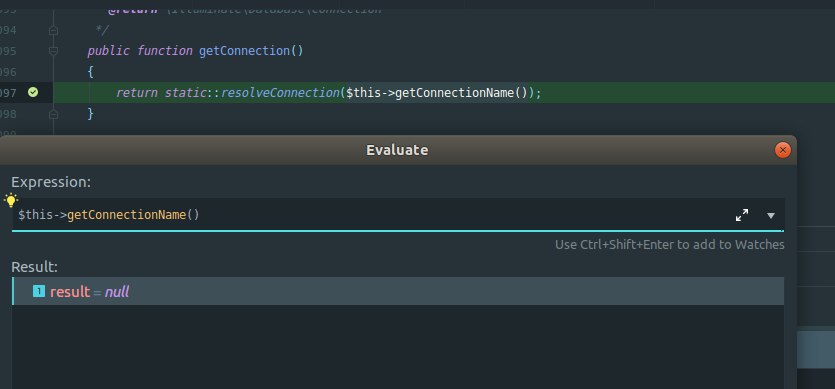Toggle fold marker at comment end line
The height and width of the screenshot is (389, 835).
tap(53, 30)
